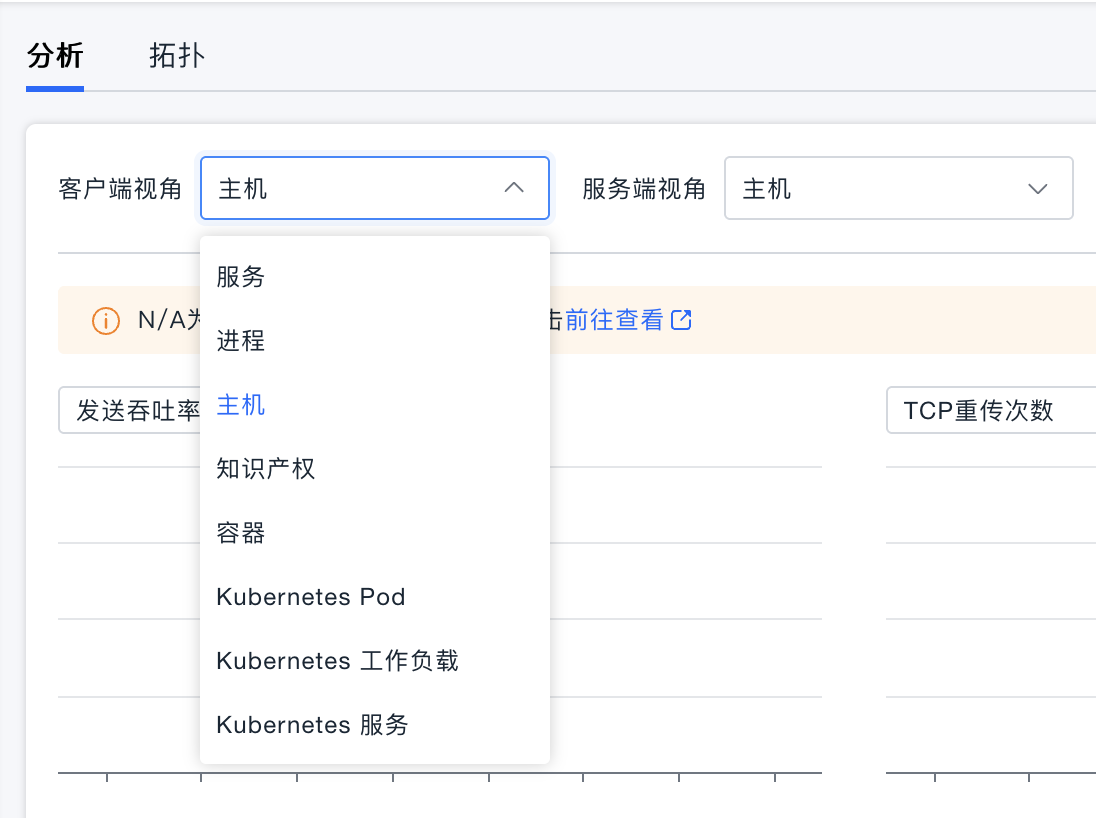Pick Kubernetes 服务 from the dropdown
This screenshot has width=1096, height=818.
312,725
